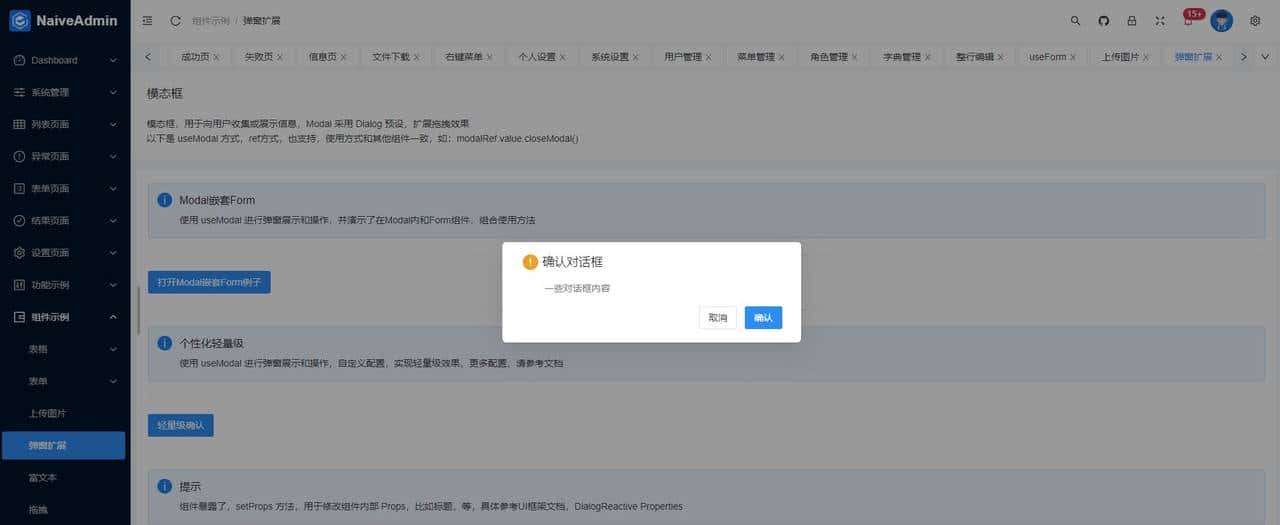Open the GitHub icon in top bar
Screen dimensions: 1280x525
[x=1104, y=20]
